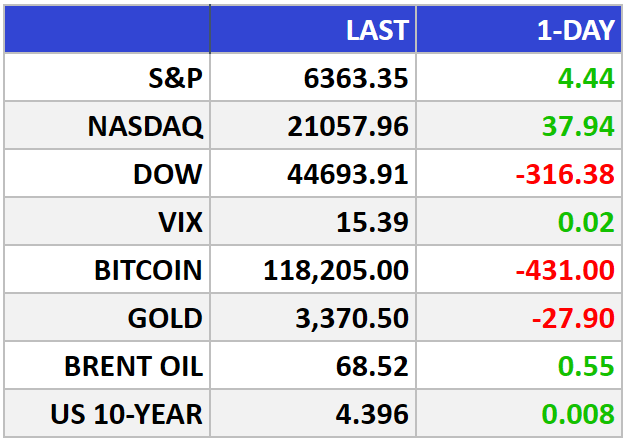Select the DOW row label
This screenshot has width=624, height=440.
(168, 174)
